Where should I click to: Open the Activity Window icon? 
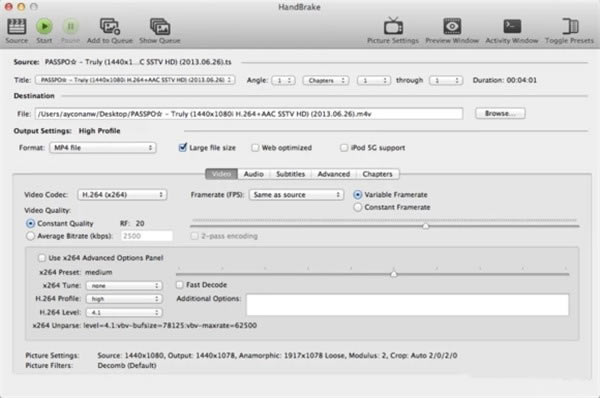512,26
